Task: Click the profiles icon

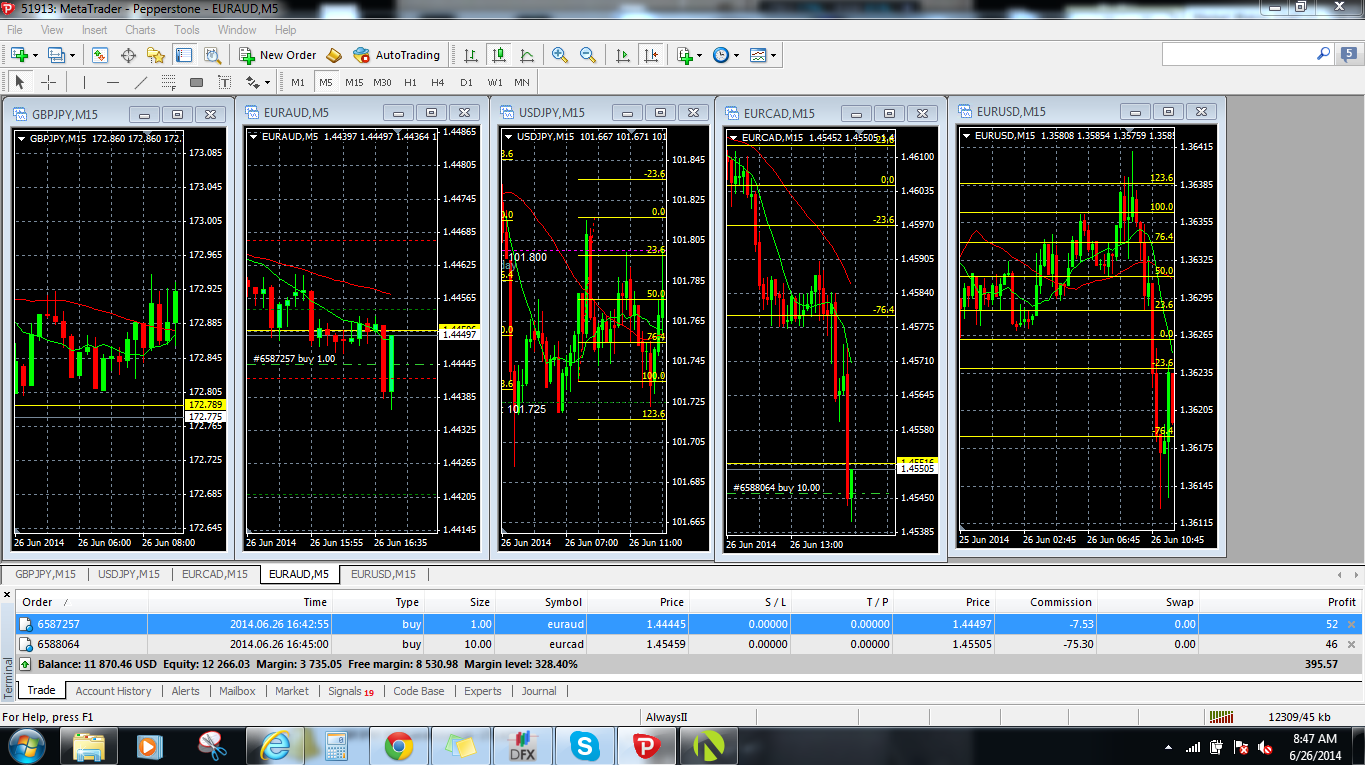Action: pos(55,55)
